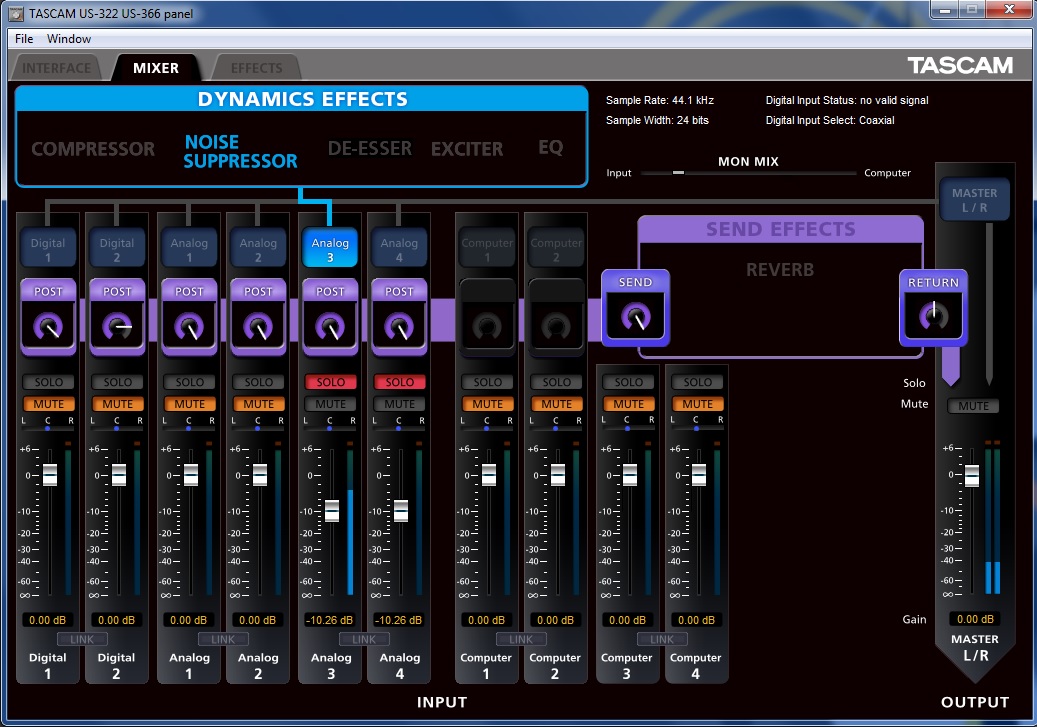The image size is (1037, 727).
Task: Select the NOISE SUPPRESSOR effect
Action: click(x=241, y=151)
